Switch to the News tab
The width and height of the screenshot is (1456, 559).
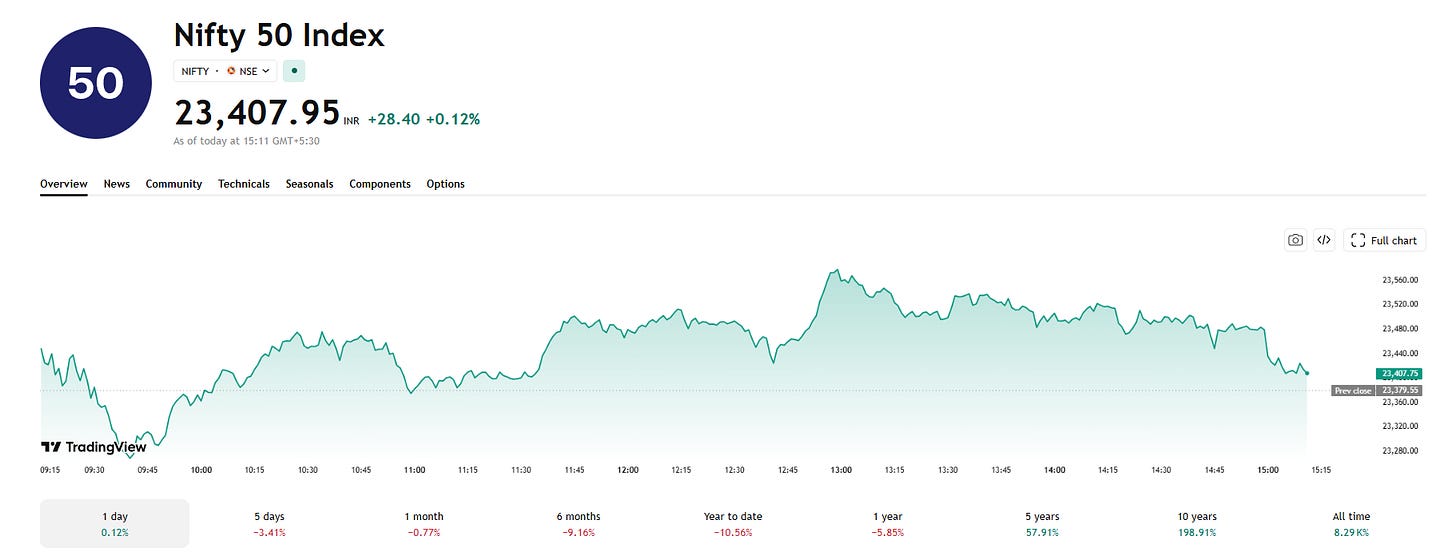pos(117,184)
